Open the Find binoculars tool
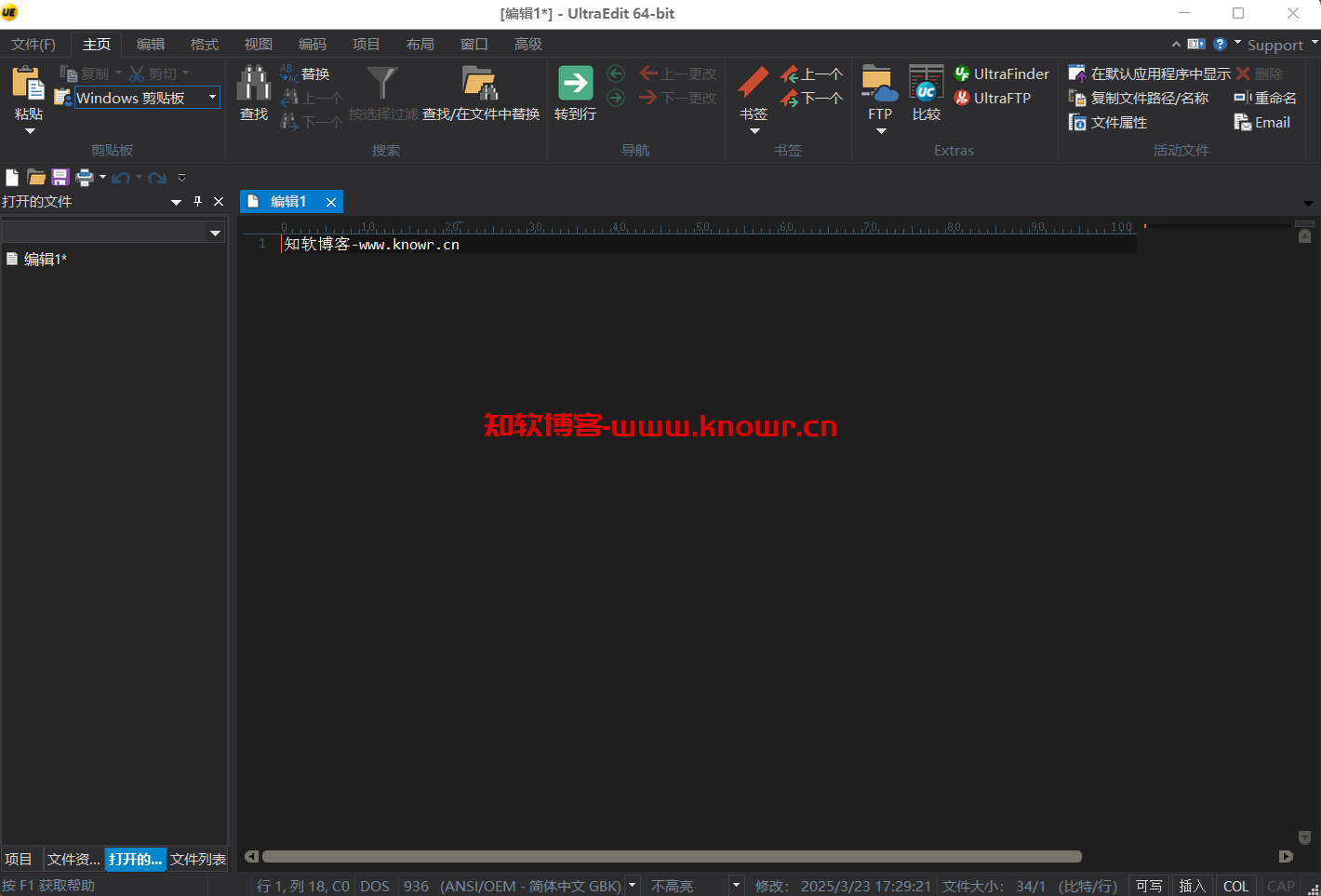Viewport: 1321px width, 896px height. pyautogui.click(x=253, y=83)
